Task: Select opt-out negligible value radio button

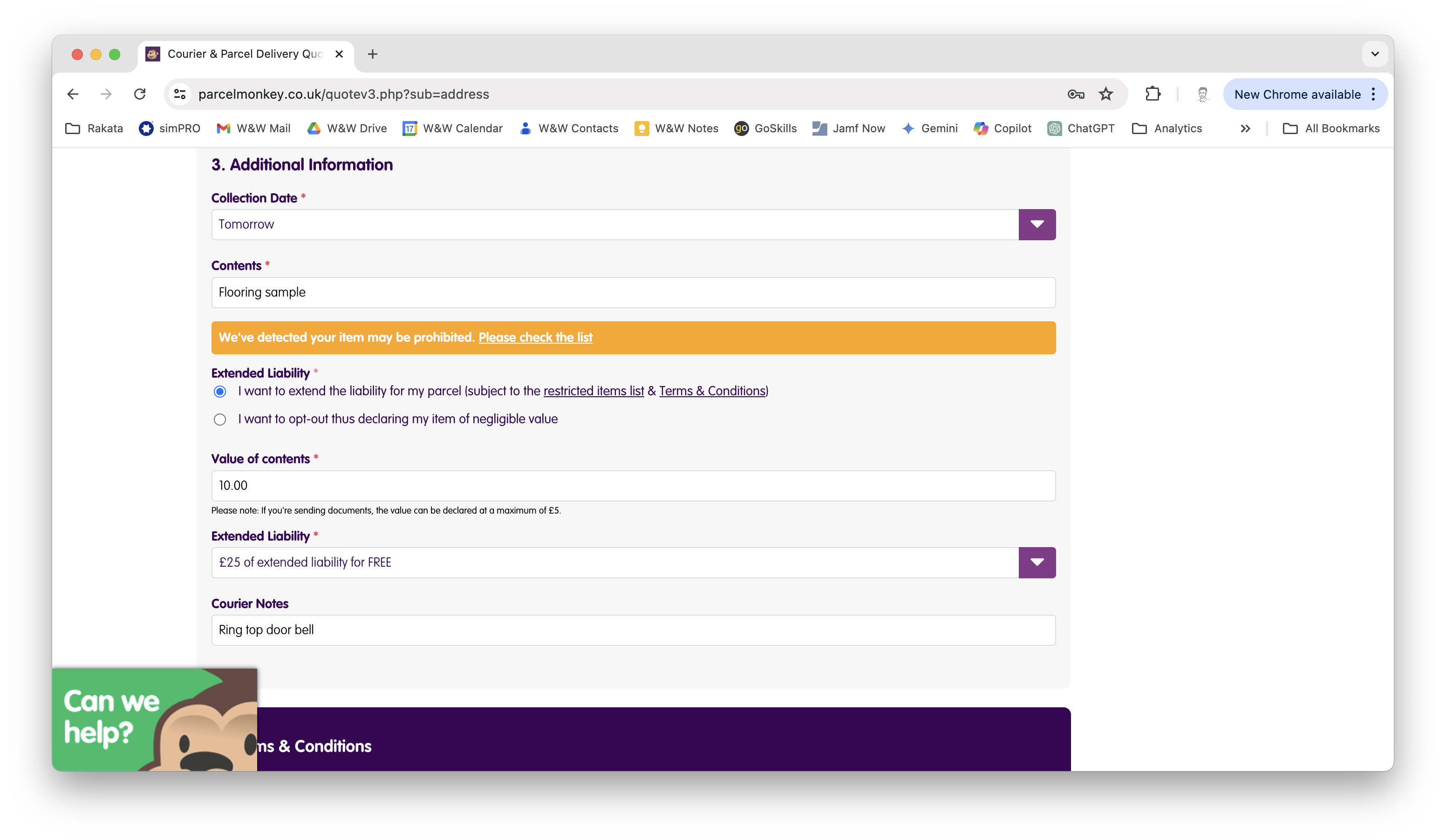Action: (x=220, y=420)
